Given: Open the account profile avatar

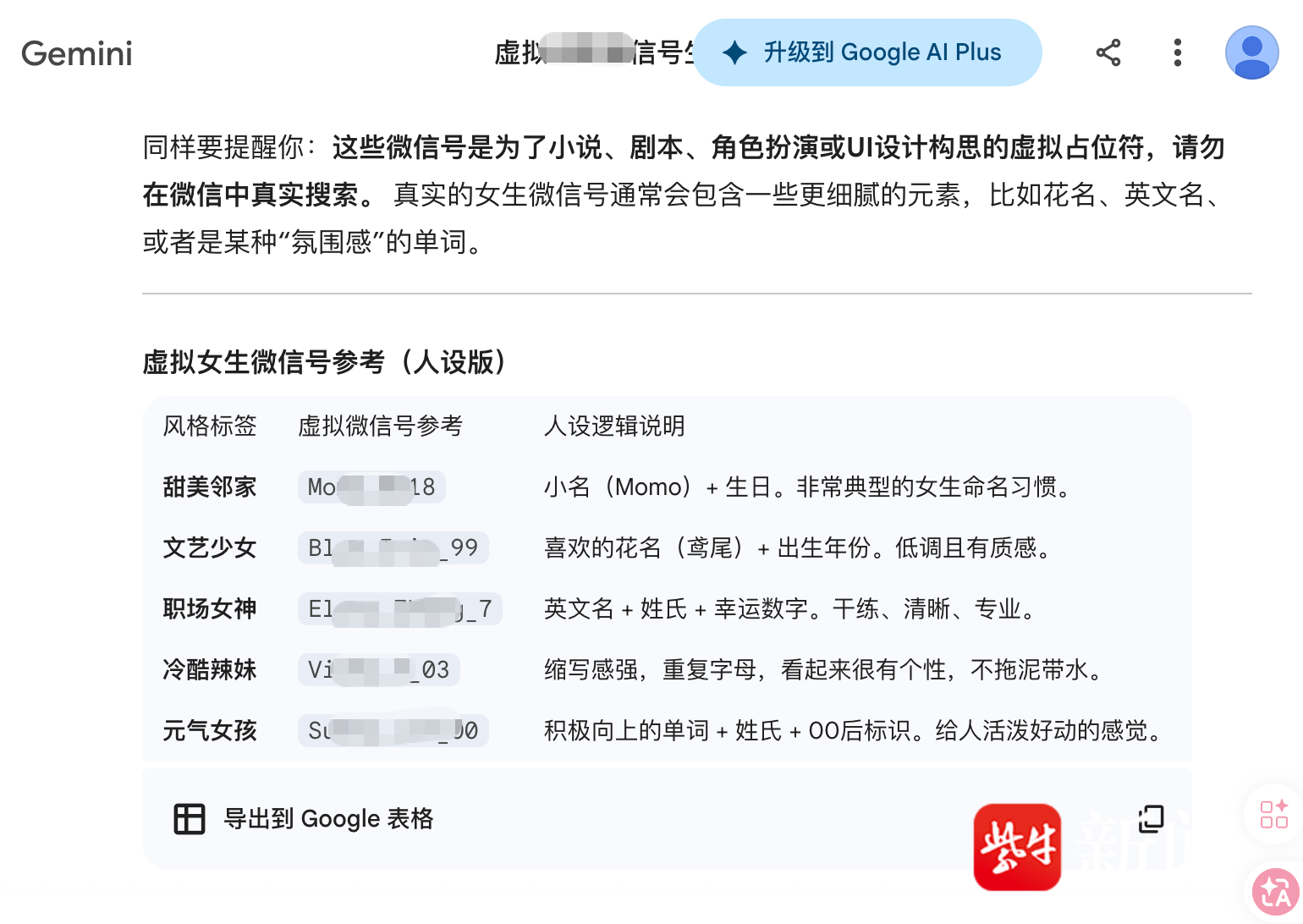Looking at the screenshot, I should click(1251, 52).
